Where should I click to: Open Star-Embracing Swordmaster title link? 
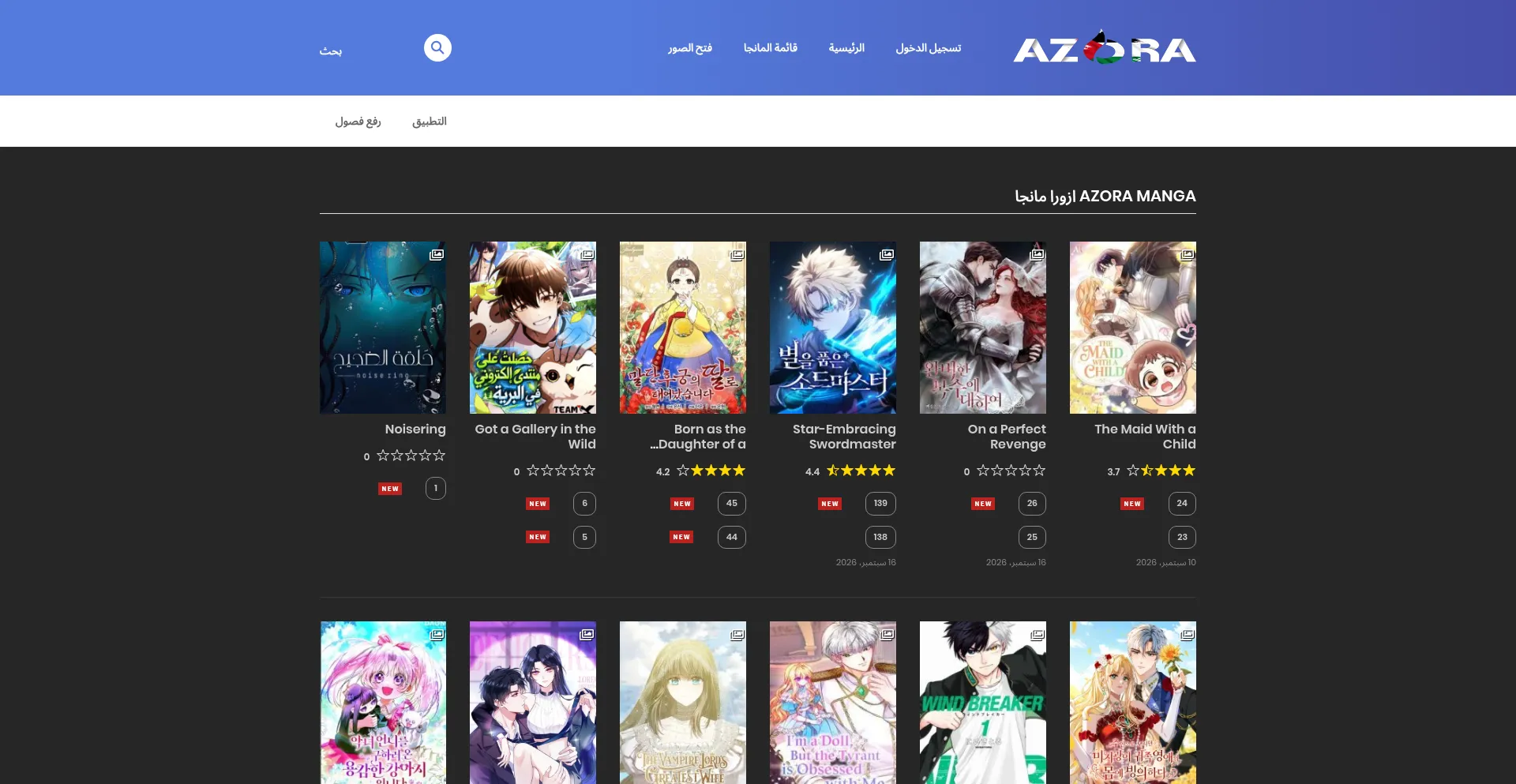pos(844,437)
